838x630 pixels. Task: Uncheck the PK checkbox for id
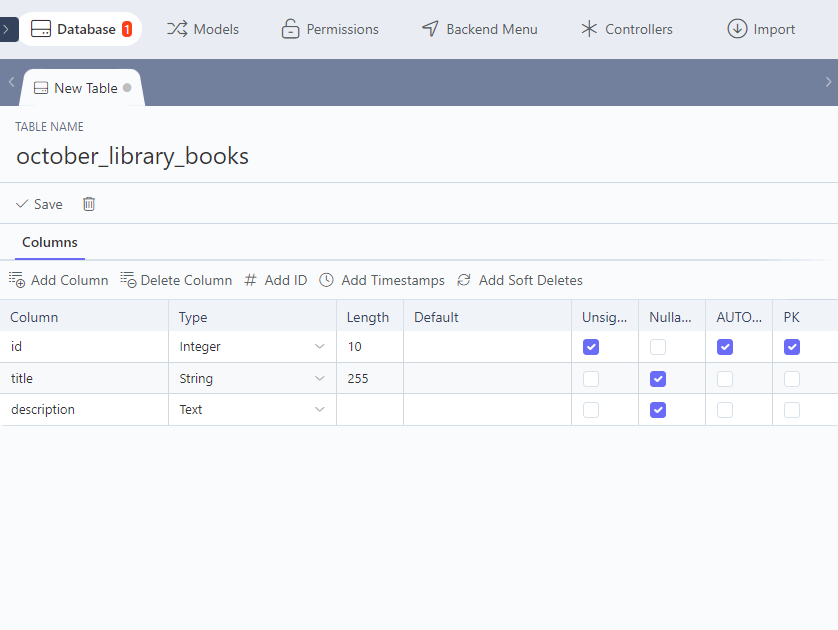[x=792, y=347]
